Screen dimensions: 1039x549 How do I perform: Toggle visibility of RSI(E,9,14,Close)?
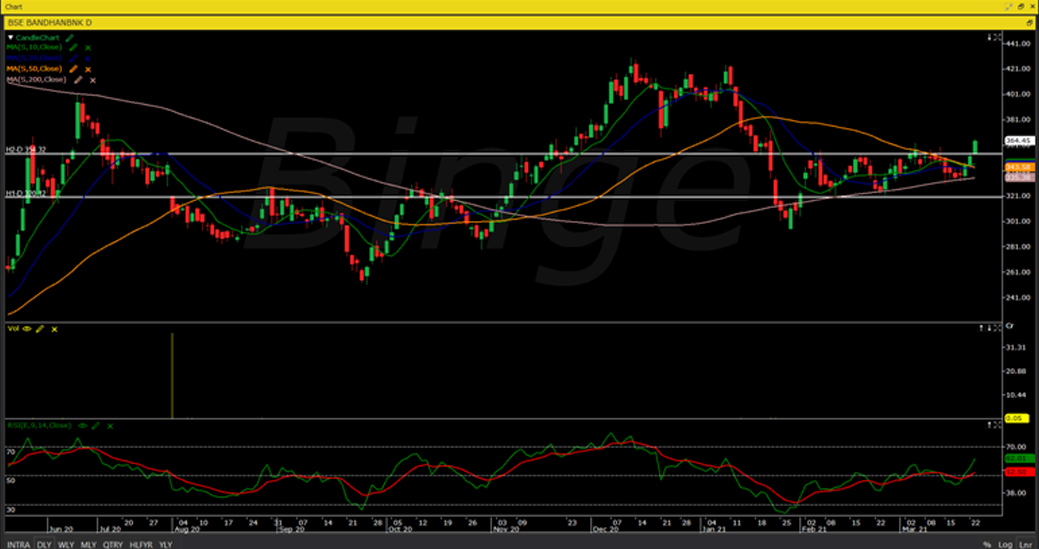coord(83,425)
